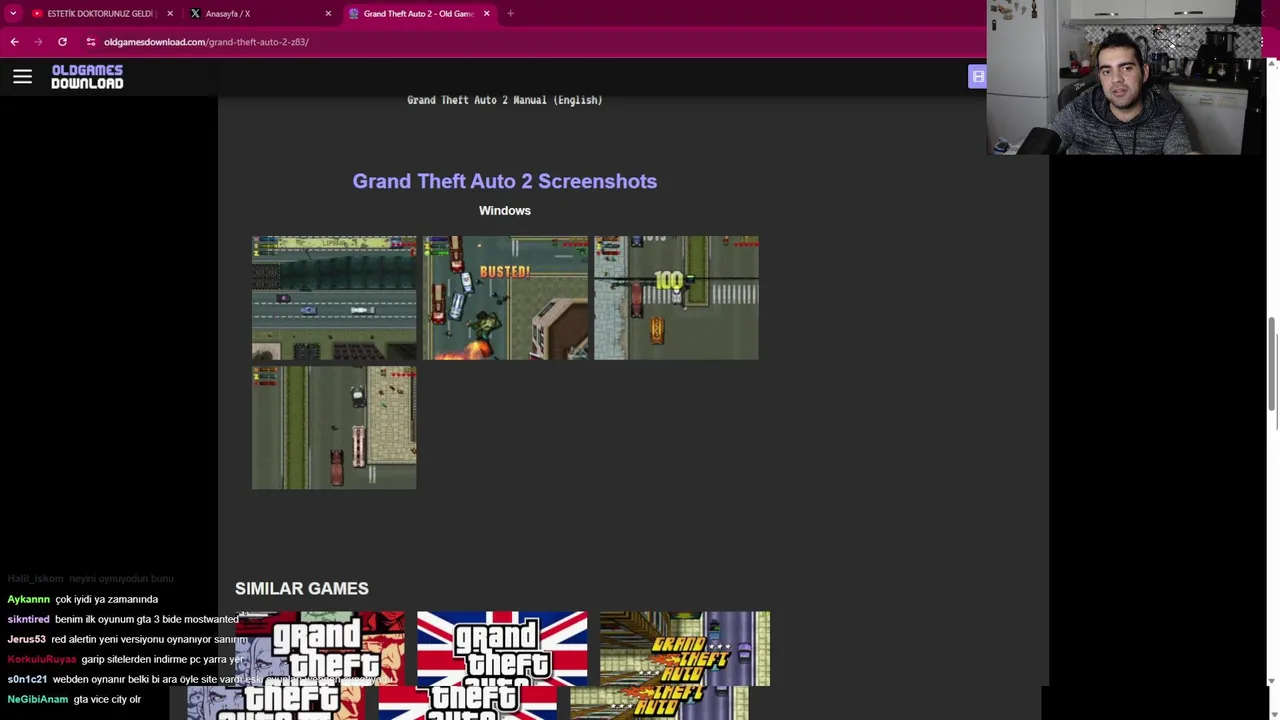Open the third similar game with yellow logo
Image resolution: width=1280 pixels, height=720 pixels.
pyautogui.click(x=685, y=649)
